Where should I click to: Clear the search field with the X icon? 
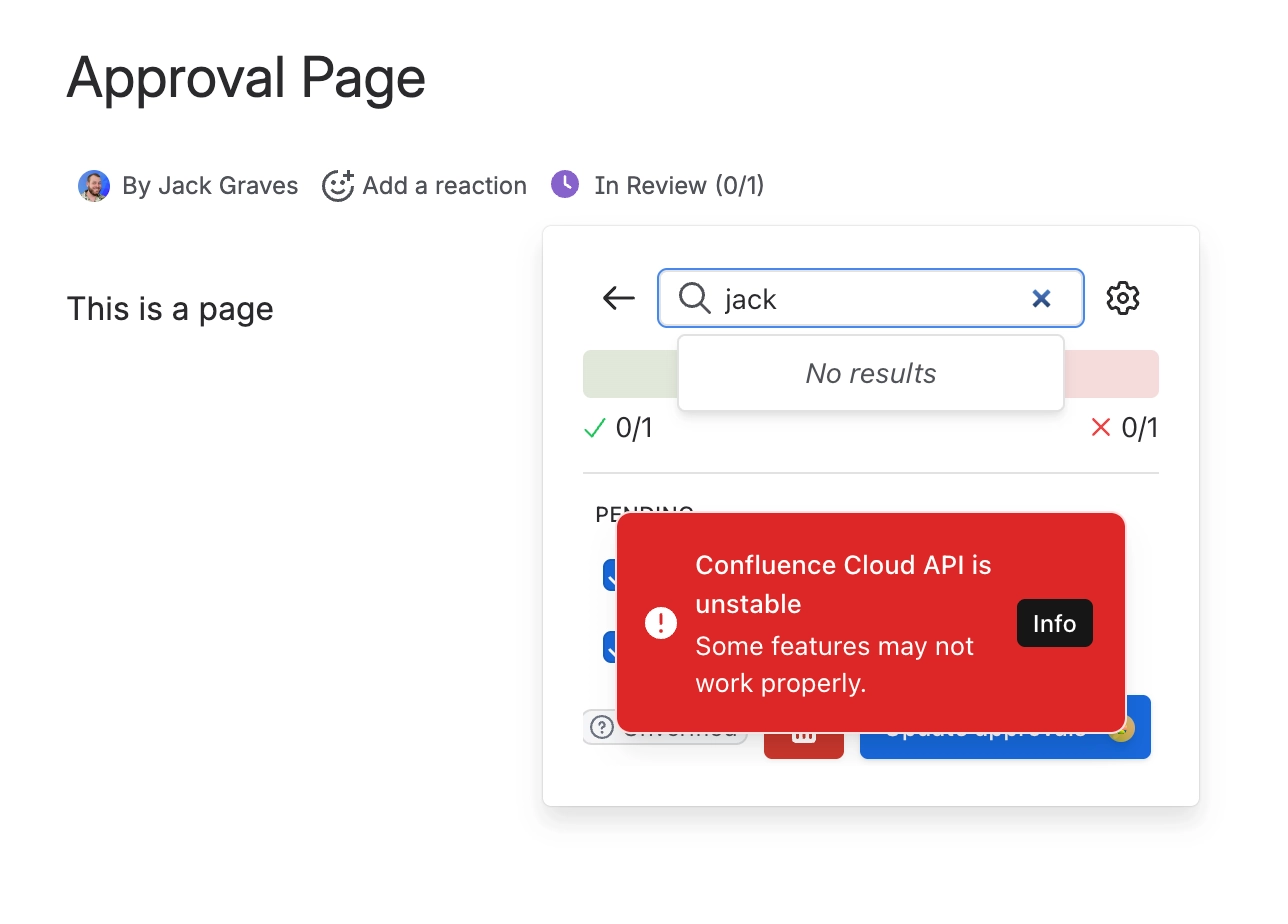(x=1041, y=297)
